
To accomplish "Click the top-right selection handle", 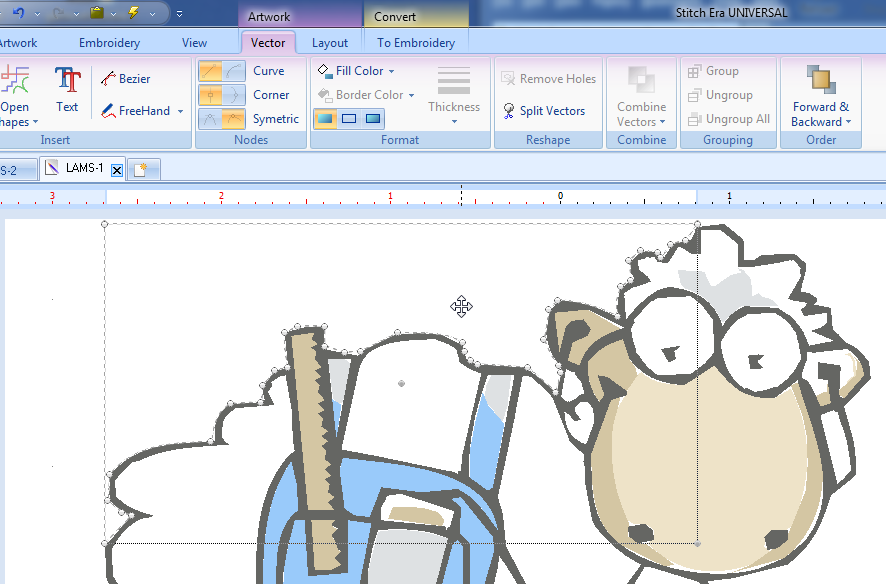I will tap(697, 224).
